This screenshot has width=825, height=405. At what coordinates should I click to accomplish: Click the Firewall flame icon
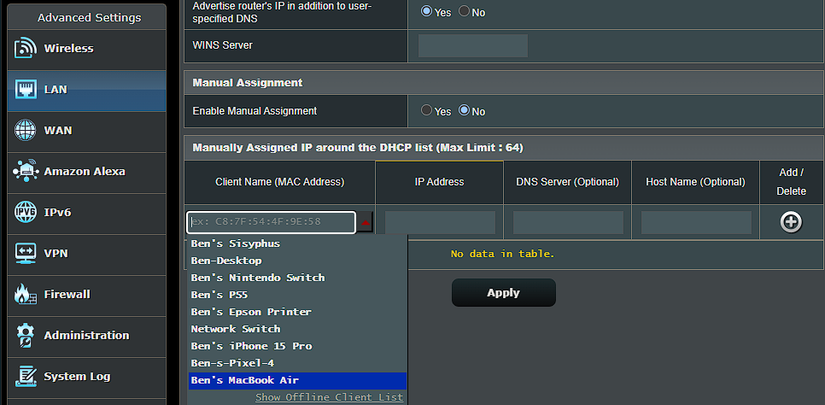tap(25, 295)
